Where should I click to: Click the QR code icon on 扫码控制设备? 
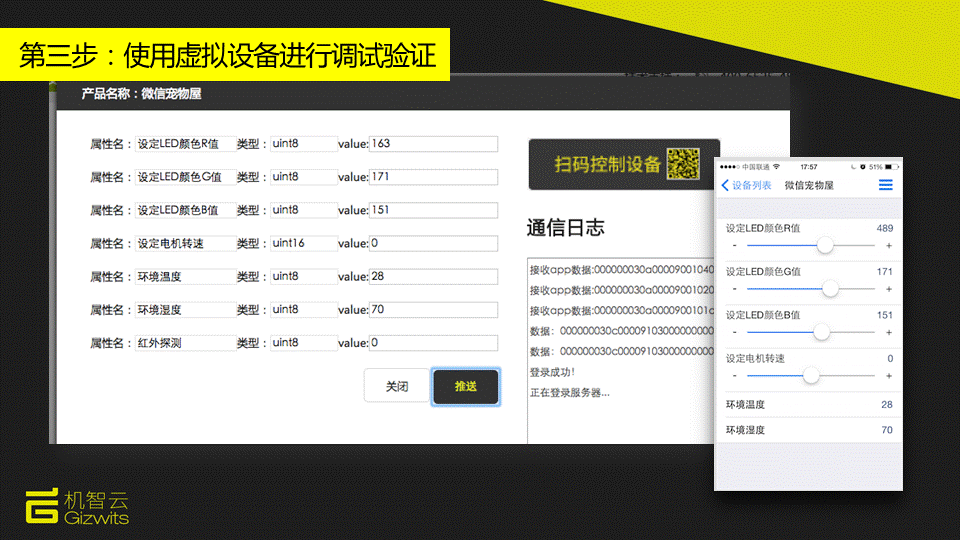point(683,164)
